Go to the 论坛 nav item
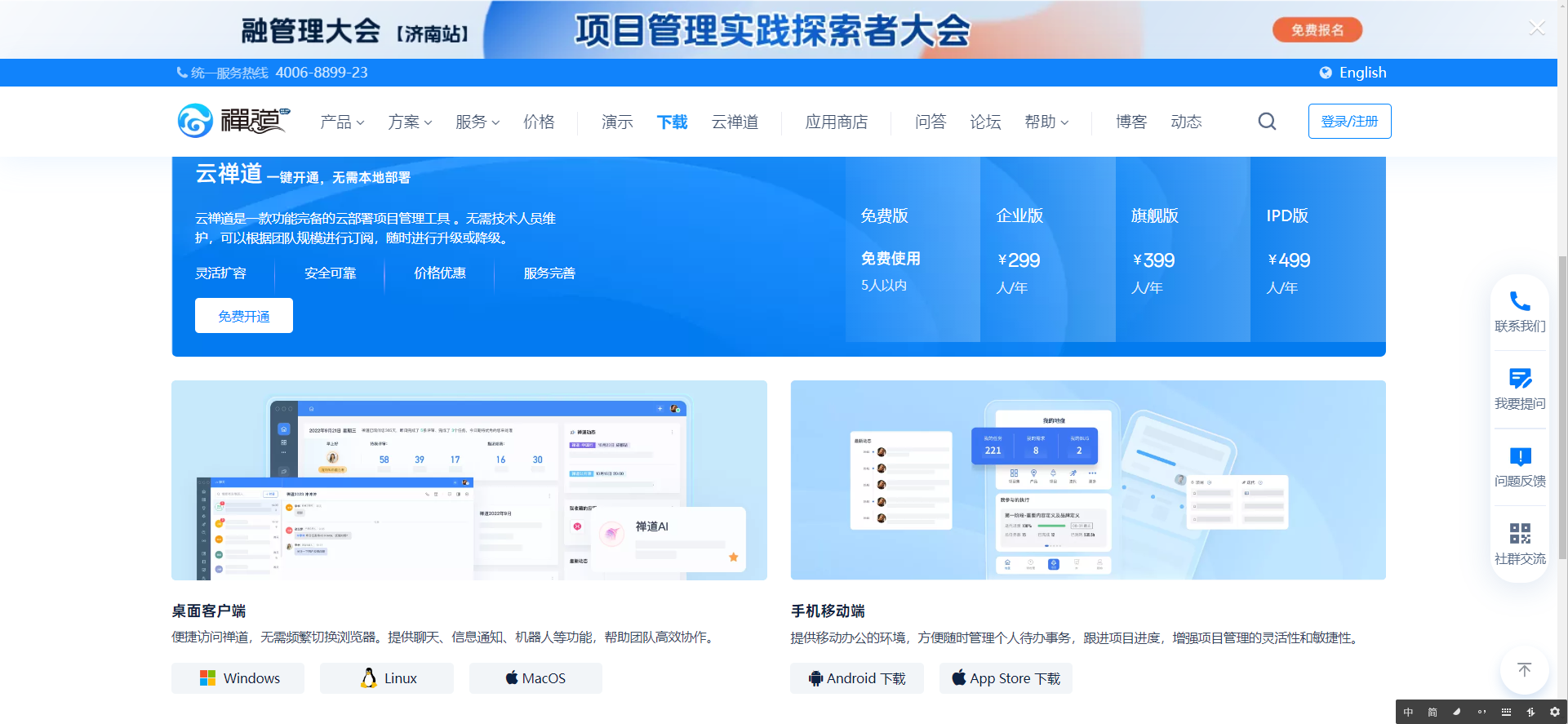The height and width of the screenshot is (724, 1568). coord(985,122)
